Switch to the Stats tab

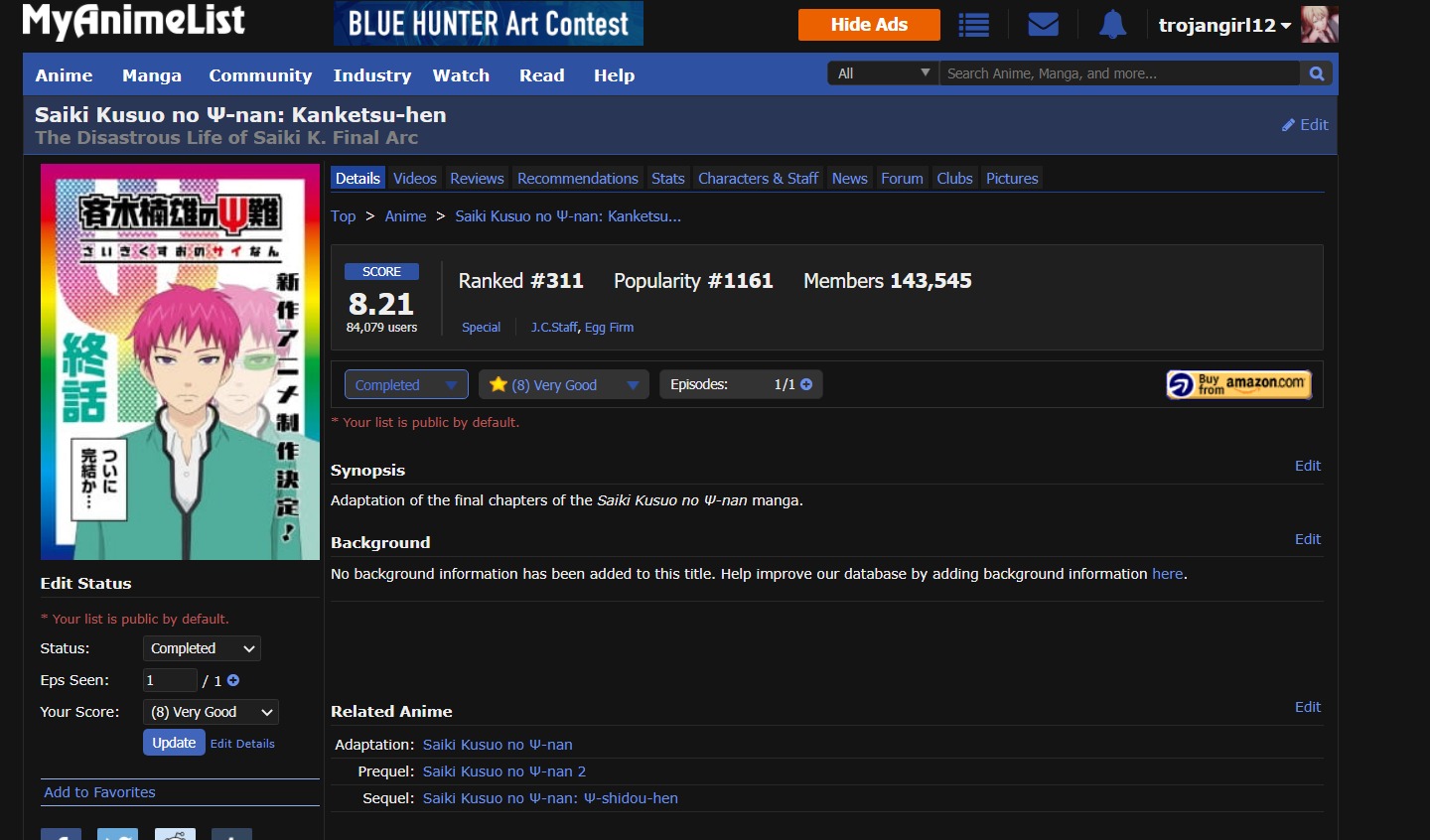[x=668, y=179]
